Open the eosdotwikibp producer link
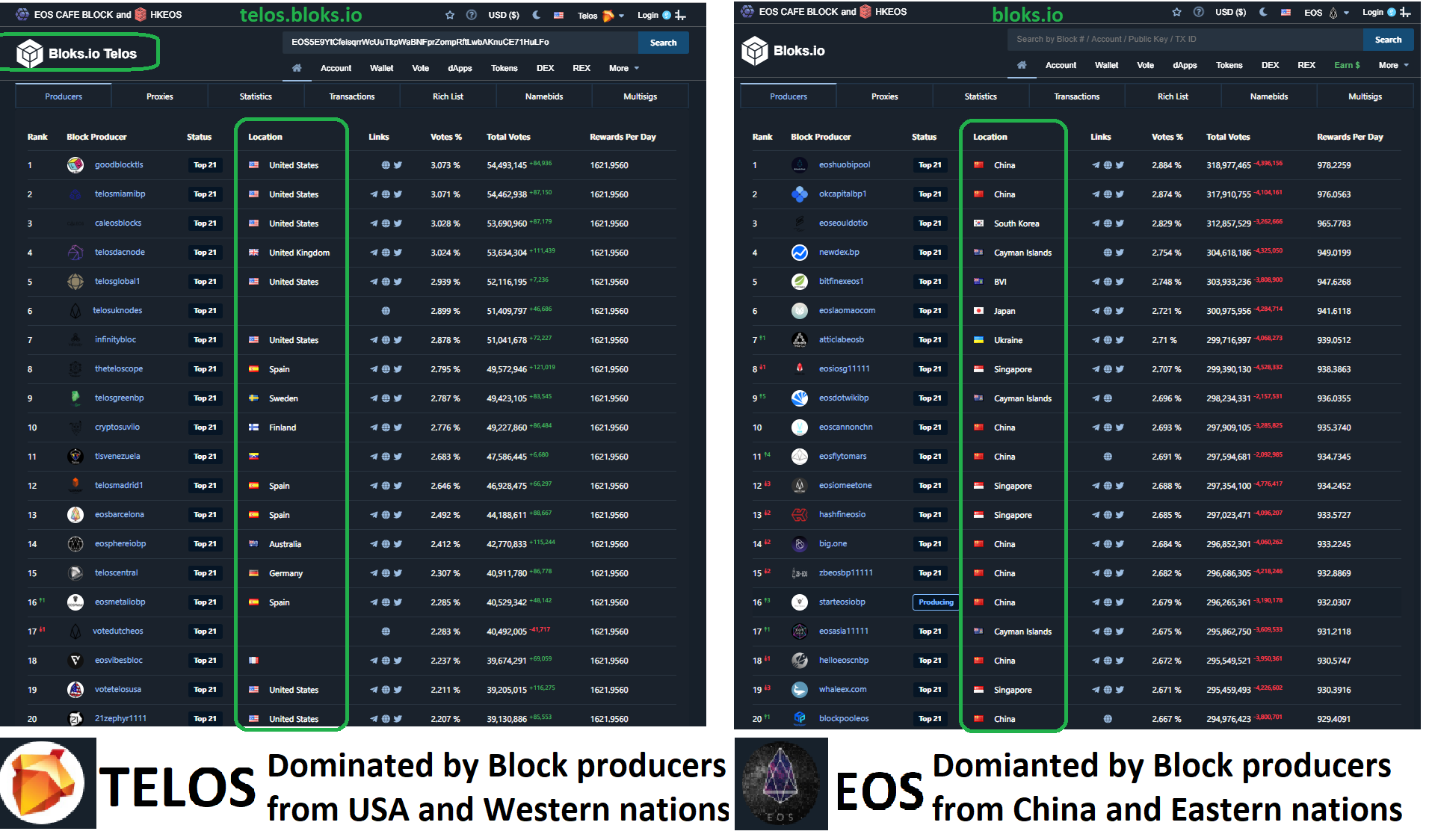Screen dimensions: 1435x840 coord(843,398)
